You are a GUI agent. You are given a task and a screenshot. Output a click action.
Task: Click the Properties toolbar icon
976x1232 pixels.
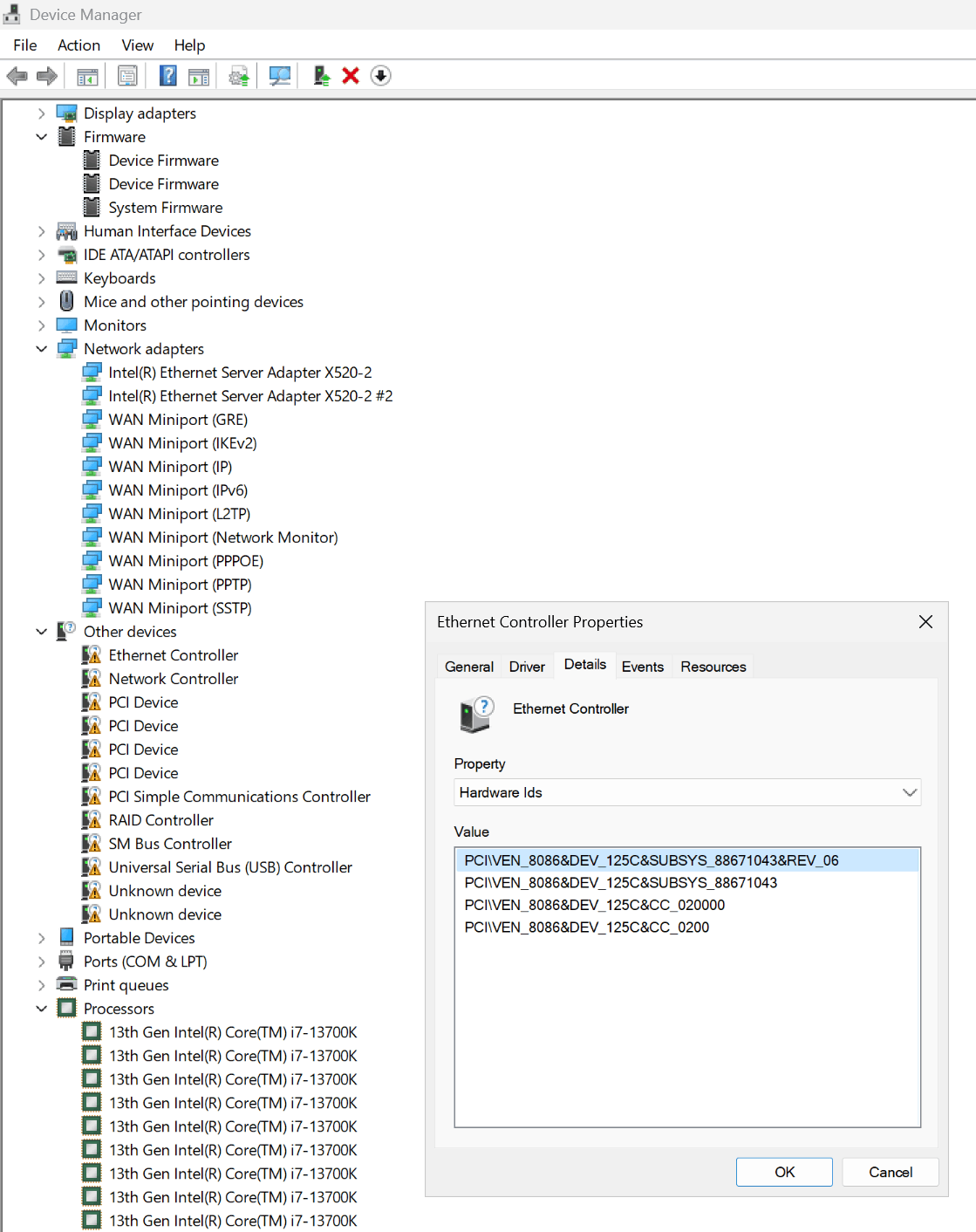(x=127, y=76)
